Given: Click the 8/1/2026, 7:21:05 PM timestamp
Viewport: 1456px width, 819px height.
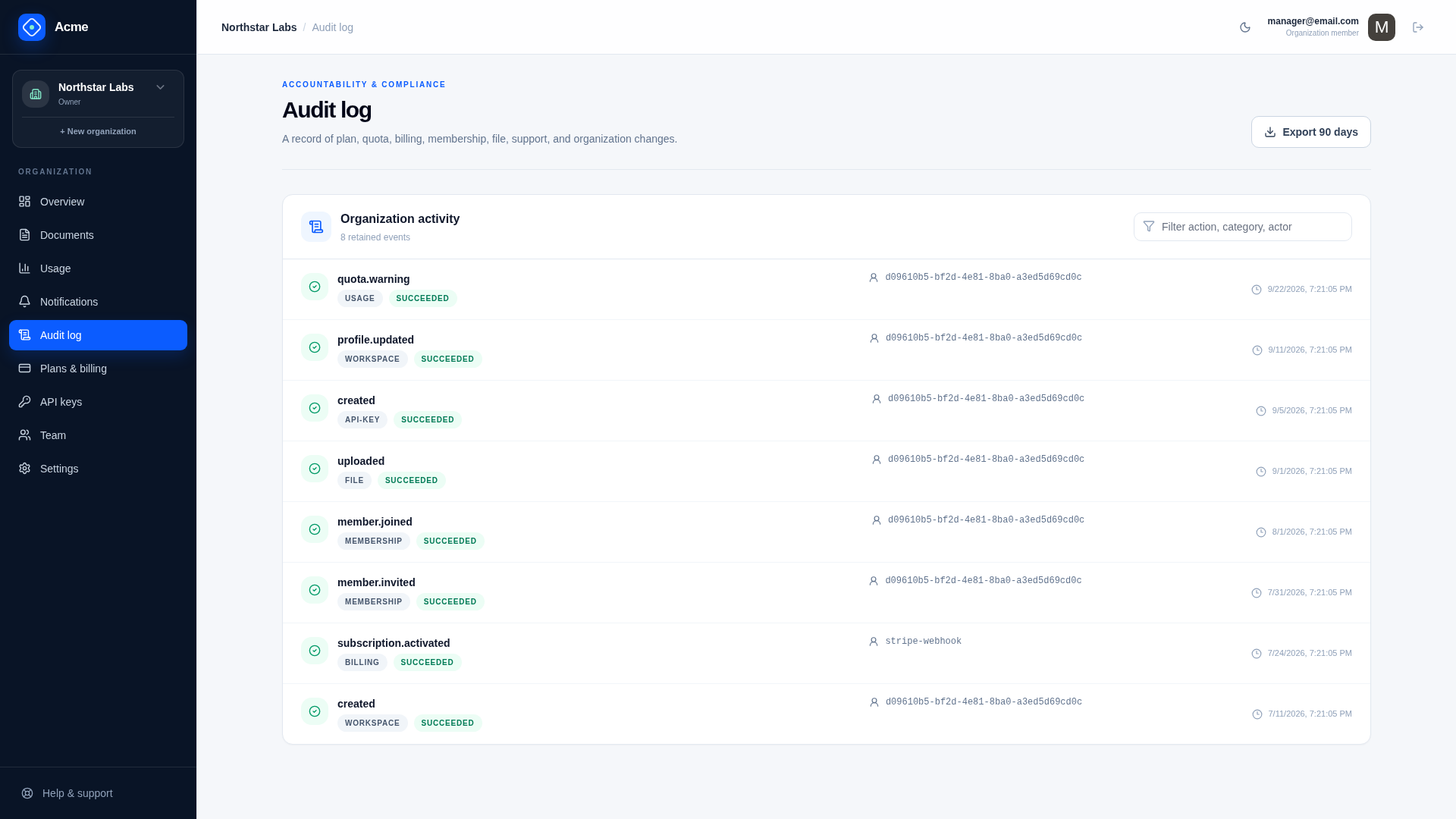Looking at the screenshot, I should click(x=1312, y=532).
